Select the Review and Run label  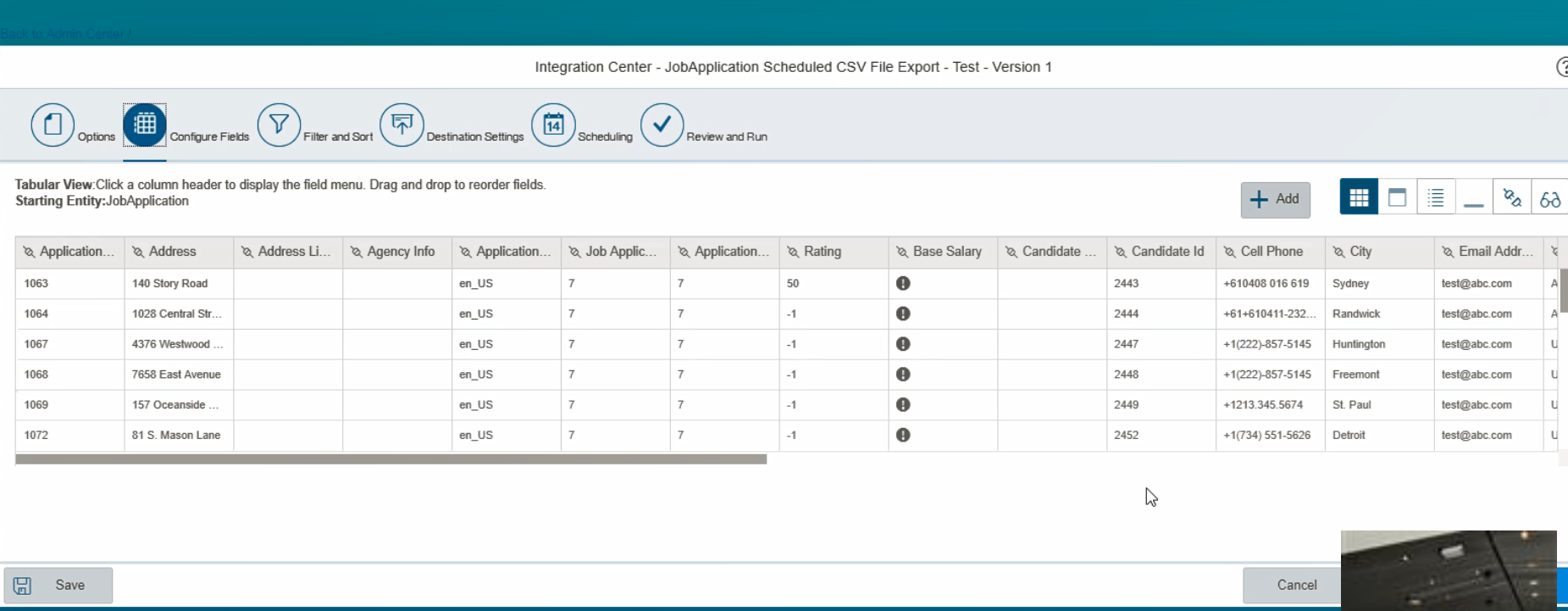tap(727, 136)
